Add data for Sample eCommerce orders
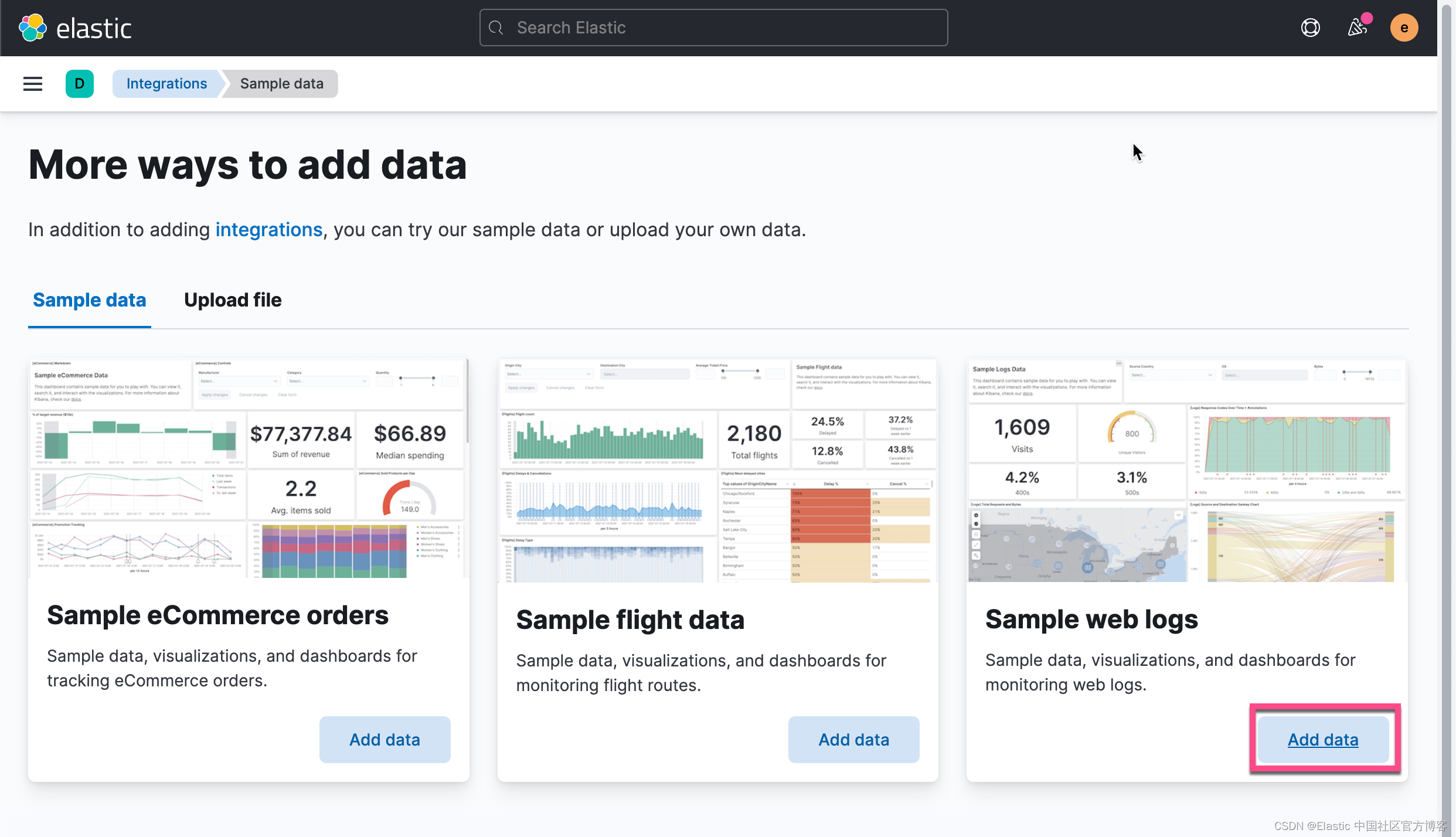The width and height of the screenshot is (1456, 837). (385, 740)
